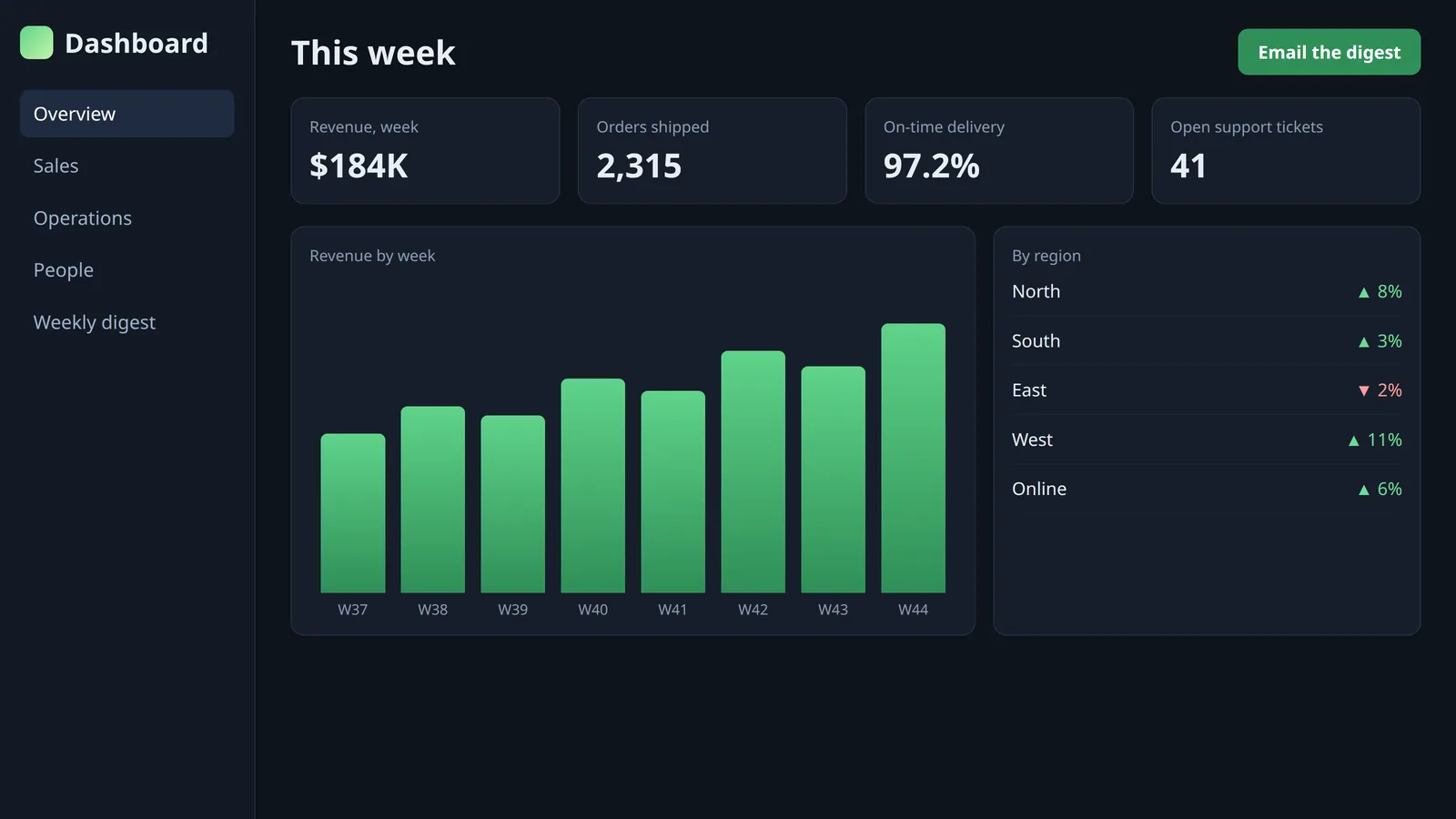
Task: Click the W43 revenue bar
Action: tap(834, 480)
